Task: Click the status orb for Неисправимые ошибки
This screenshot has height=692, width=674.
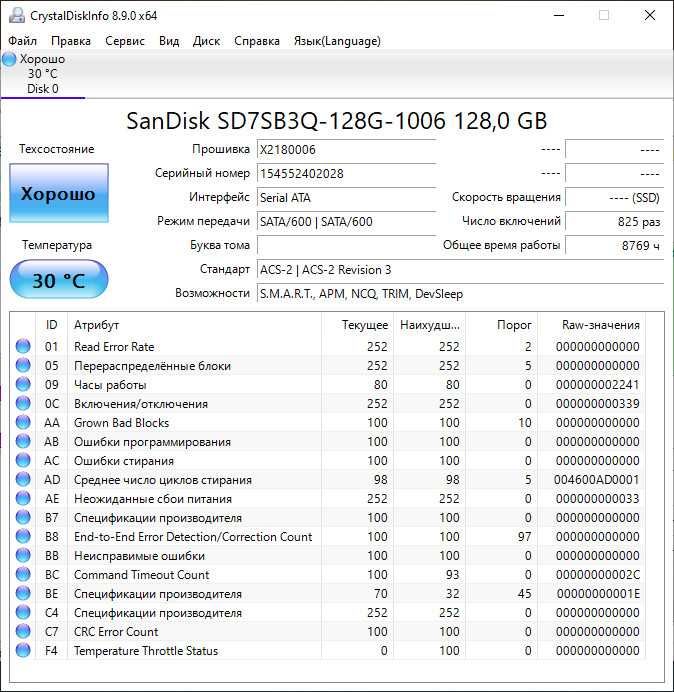Action: [x=23, y=555]
